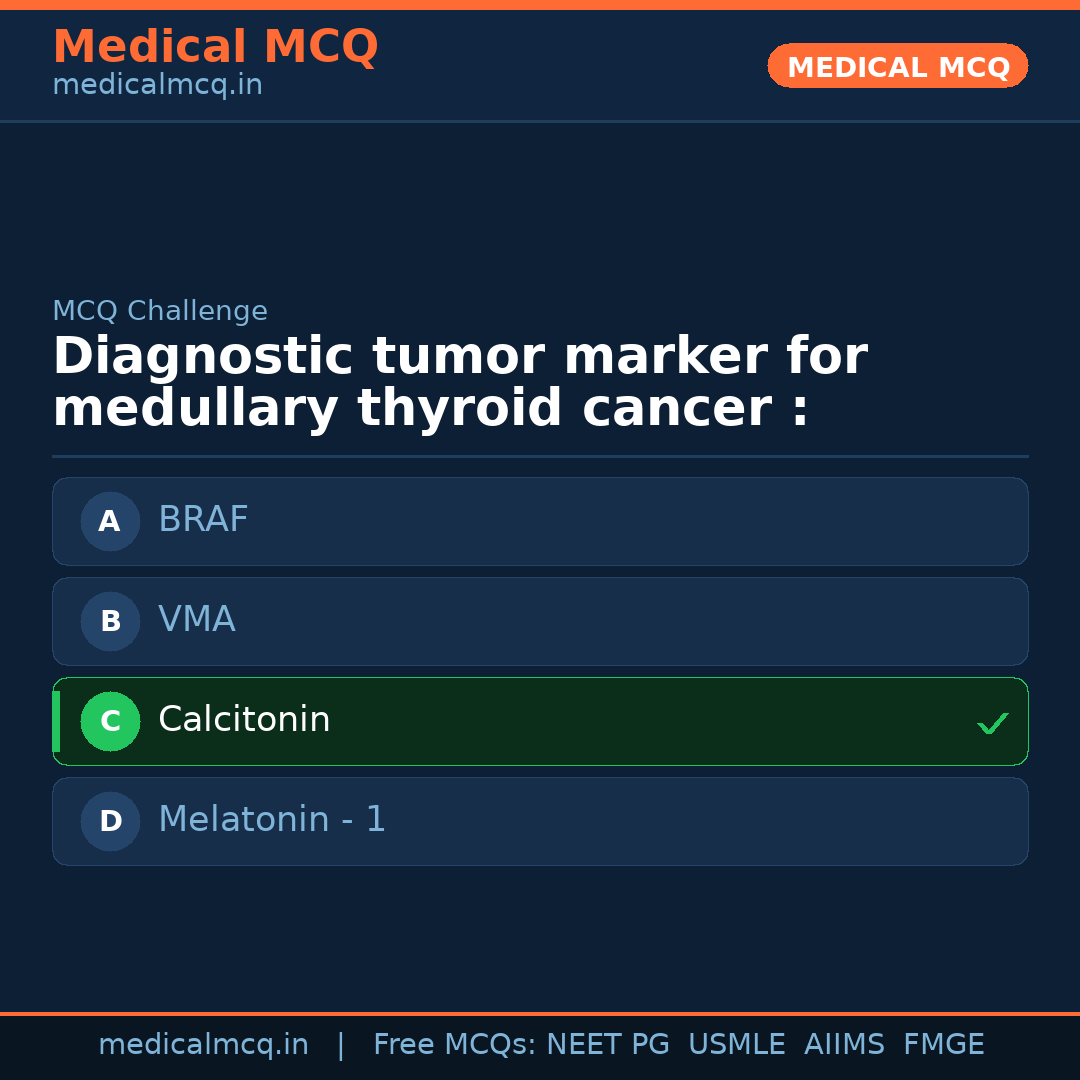
Task: Click the green C circle badge
Action: pyautogui.click(x=110, y=721)
